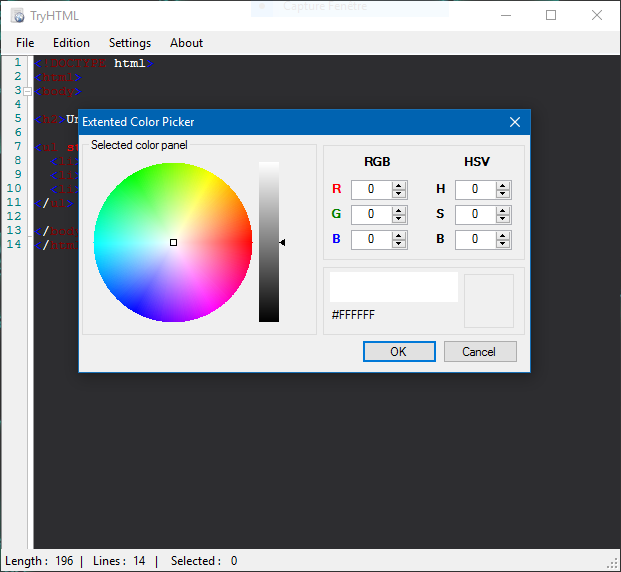621x572 pixels.
Task: Increase the H hue spinner value
Action: pos(503,185)
